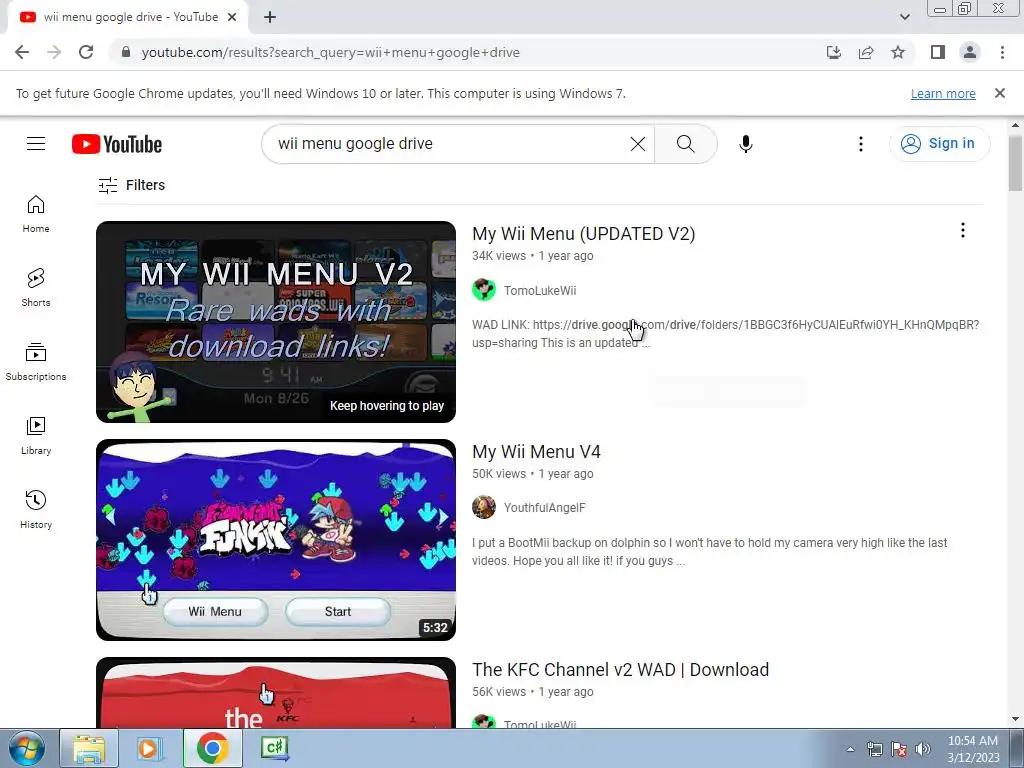The image size is (1024, 768).
Task: Open TomoLukeWii channel under first video
Action: pos(540,291)
